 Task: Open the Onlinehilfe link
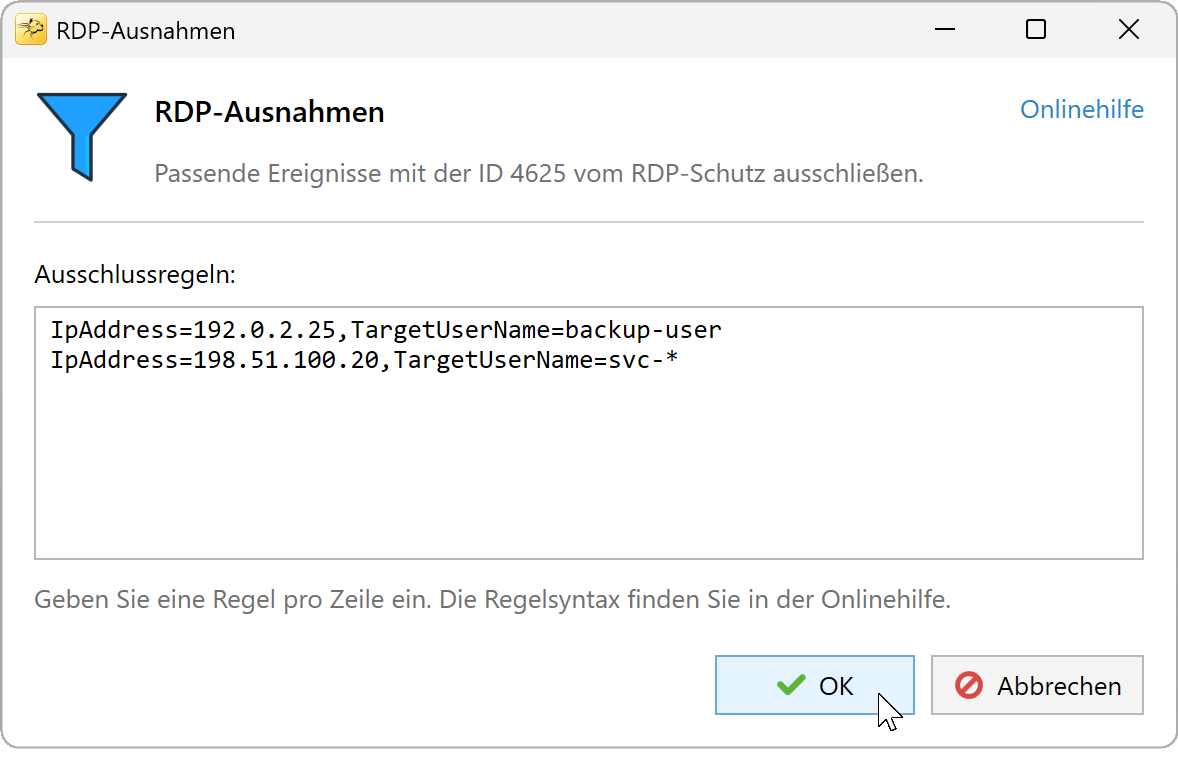1081,110
